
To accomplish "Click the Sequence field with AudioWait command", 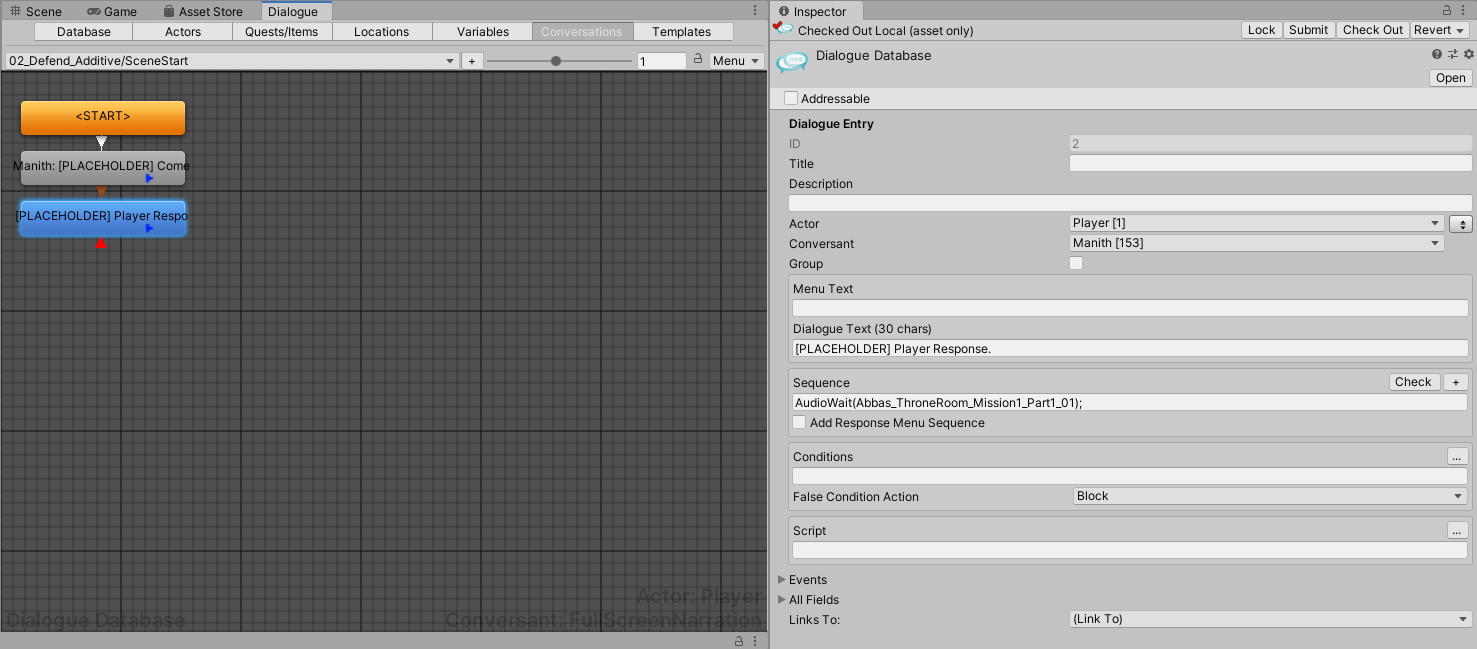I will click(1130, 402).
